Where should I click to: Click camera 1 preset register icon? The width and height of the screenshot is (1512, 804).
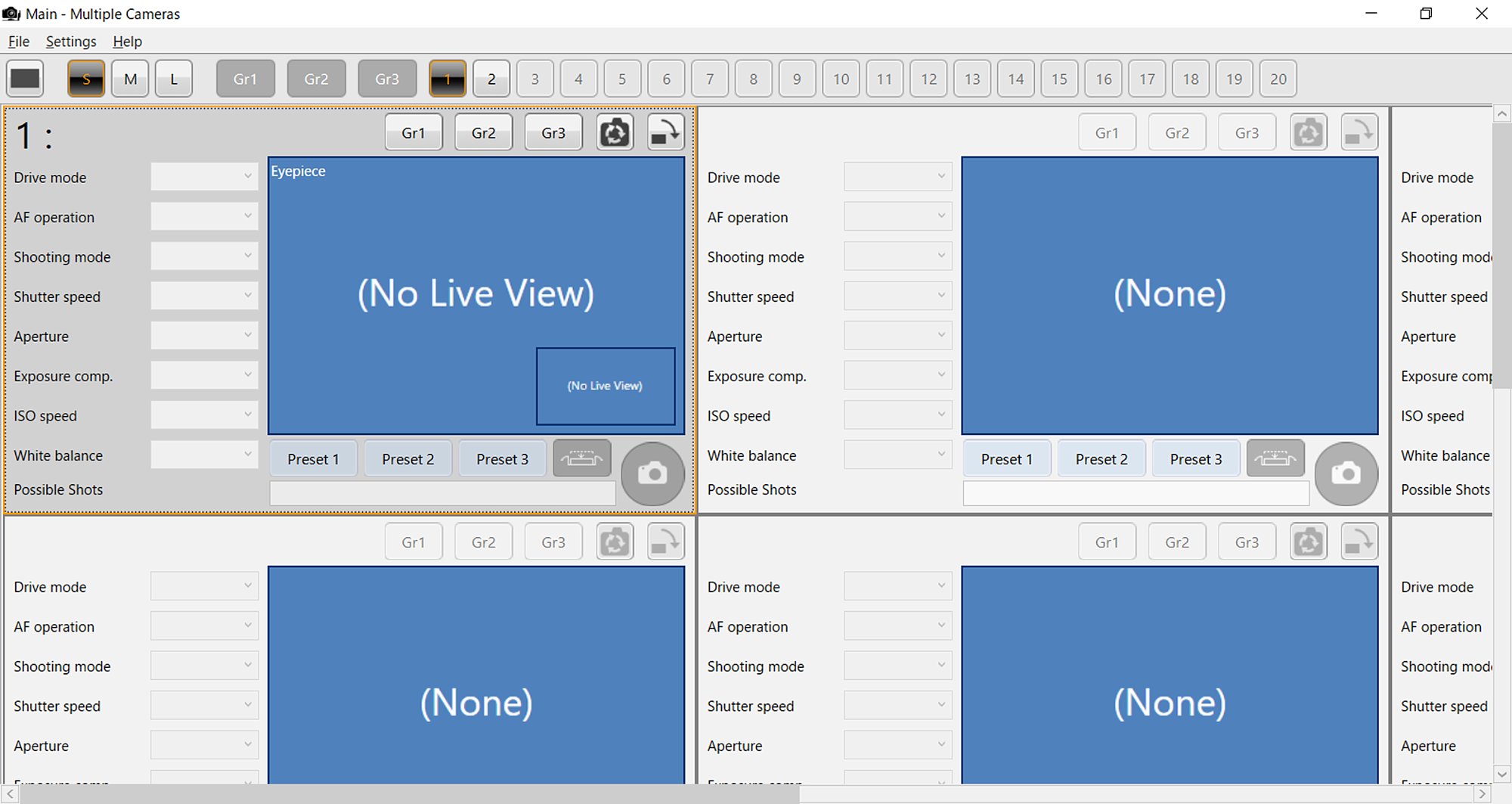[x=582, y=458]
